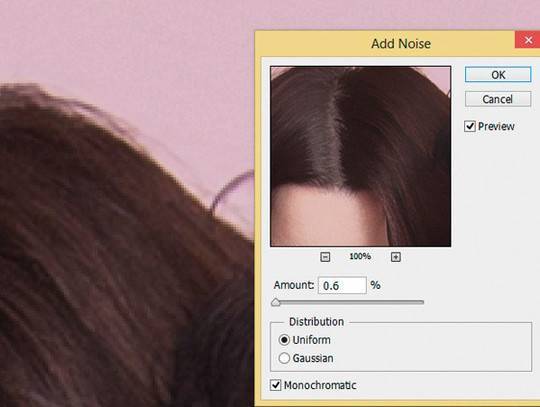The width and height of the screenshot is (540, 407).
Task: Click the 100% preview zoom label
Action: 360,257
